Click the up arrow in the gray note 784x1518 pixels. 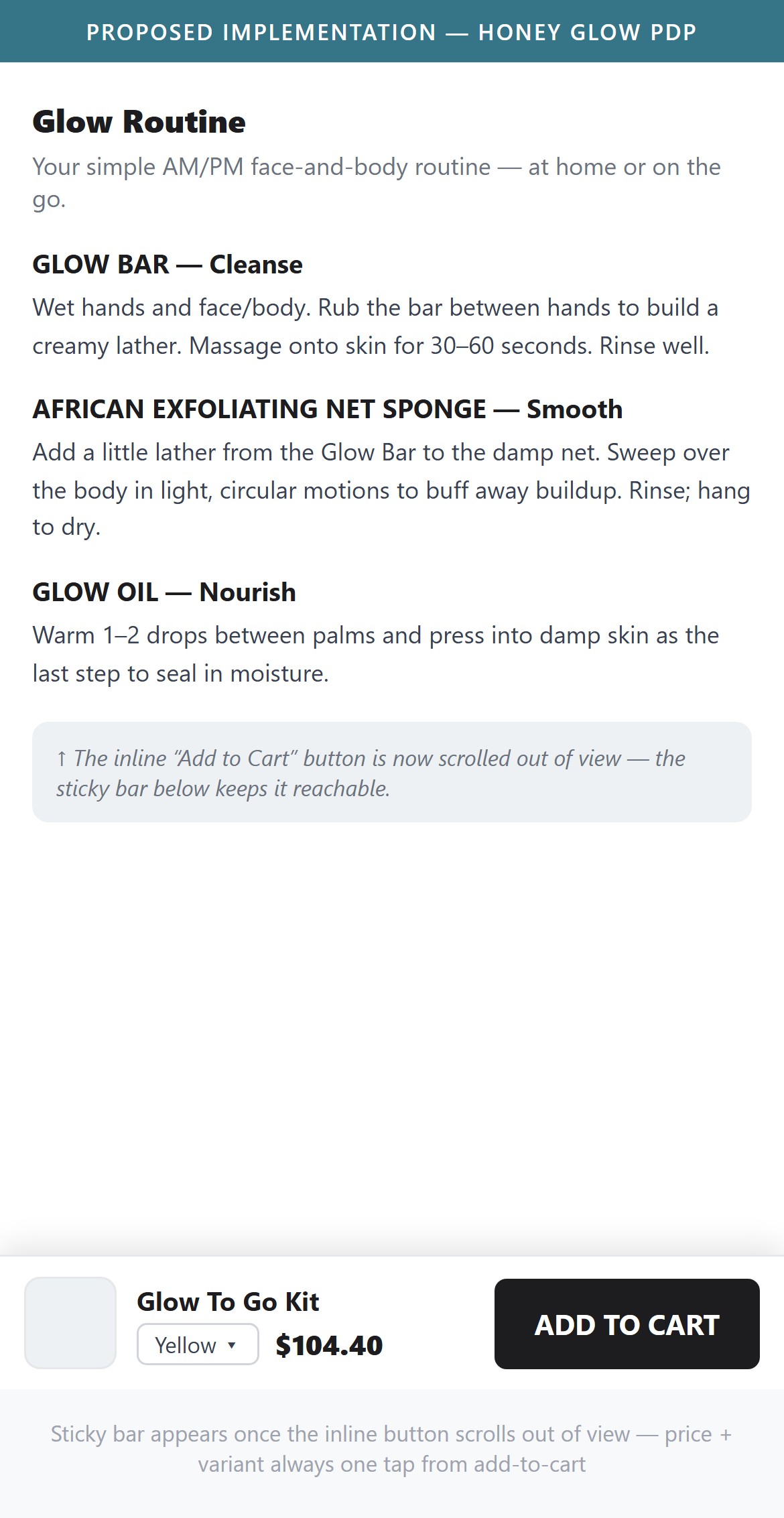[x=62, y=759]
